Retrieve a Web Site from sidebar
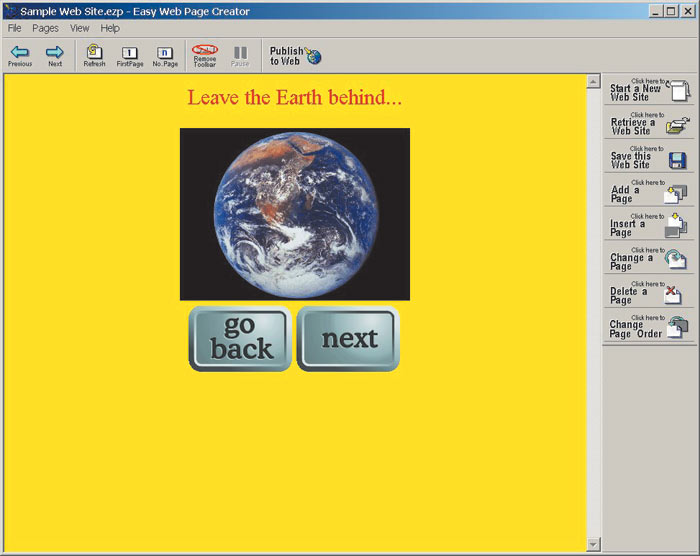Screen dimensions: 700x556 [648, 125]
